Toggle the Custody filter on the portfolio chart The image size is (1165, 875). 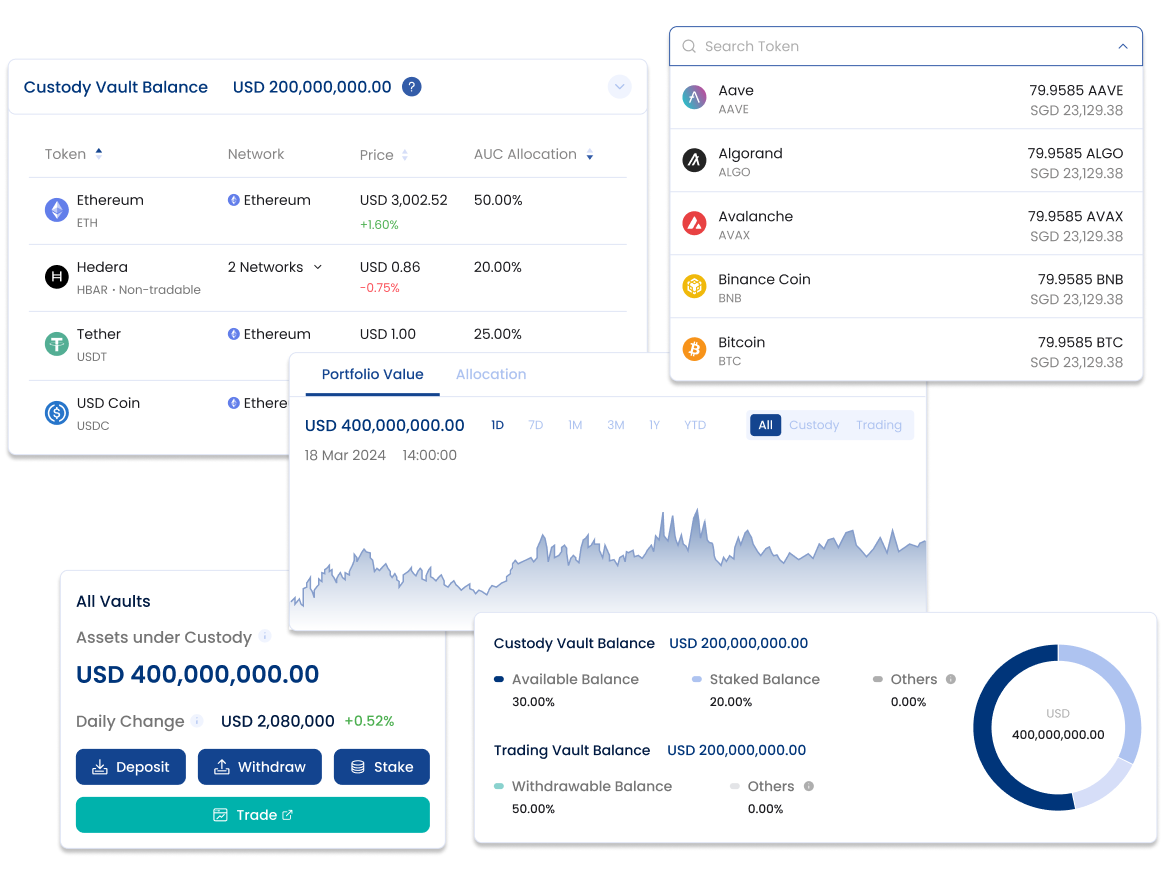point(814,425)
